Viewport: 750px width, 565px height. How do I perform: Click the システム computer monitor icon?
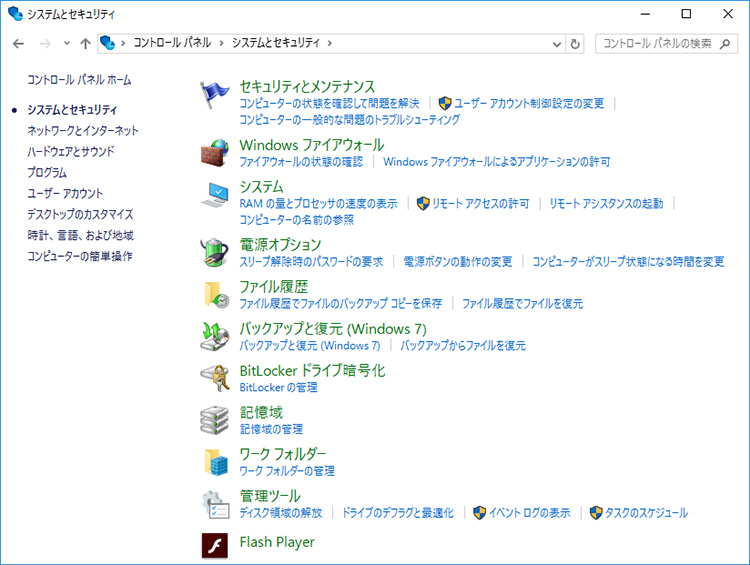pos(216,196)
